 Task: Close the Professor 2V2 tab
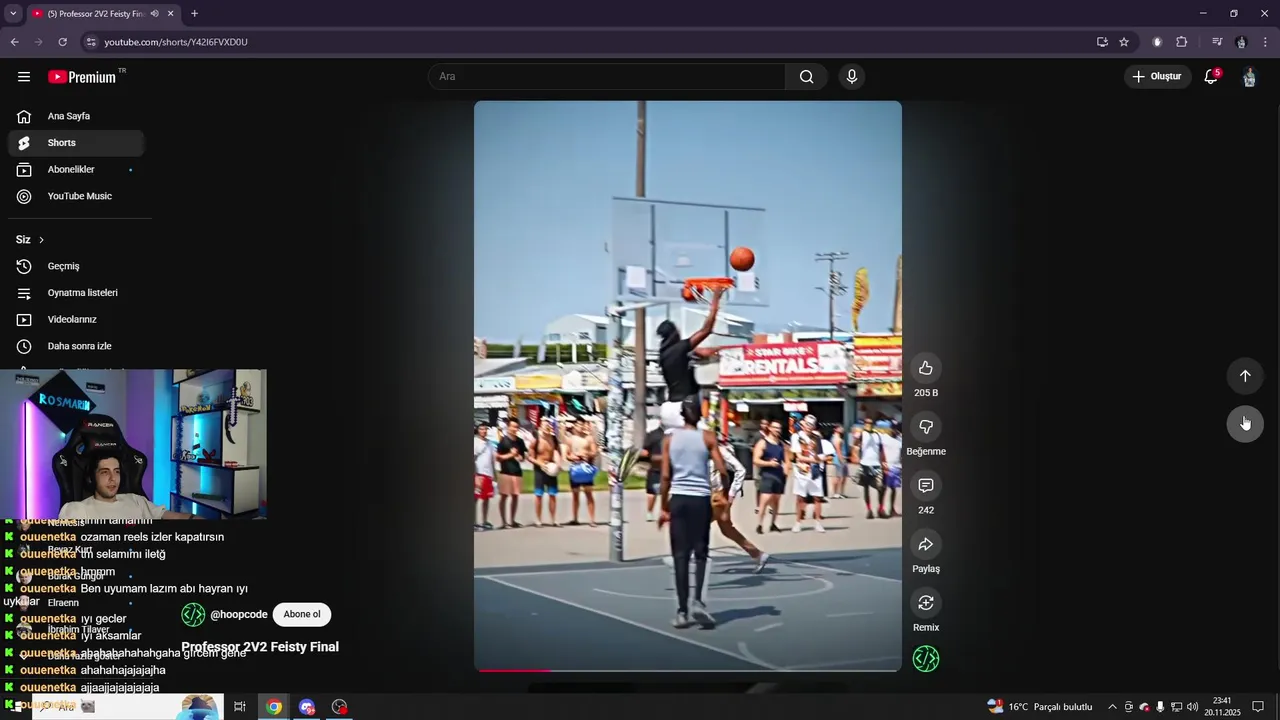coord(170,14)
